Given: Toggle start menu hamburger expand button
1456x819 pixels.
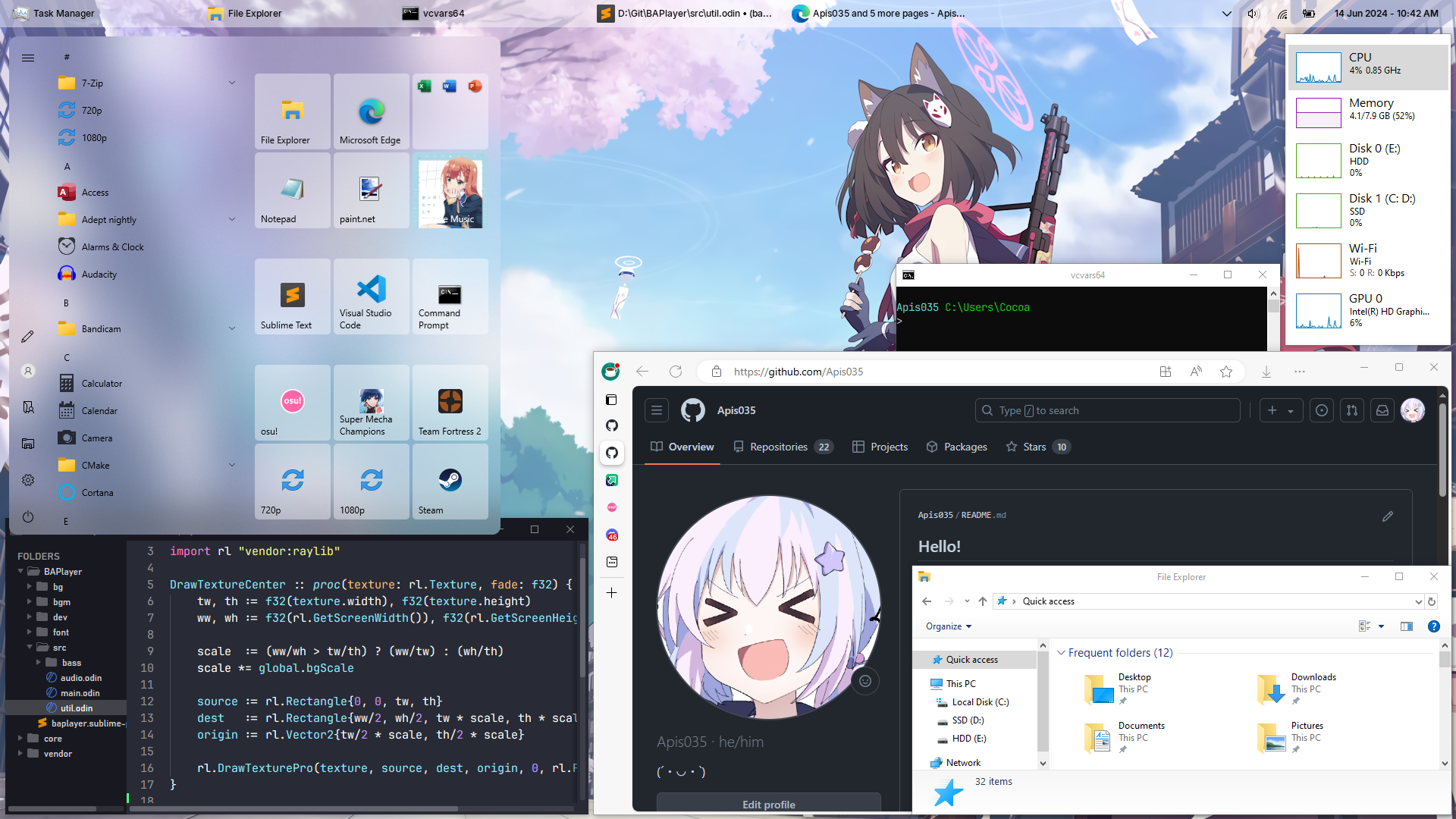Looking at the screenshot, I should [x=28, y=58].
